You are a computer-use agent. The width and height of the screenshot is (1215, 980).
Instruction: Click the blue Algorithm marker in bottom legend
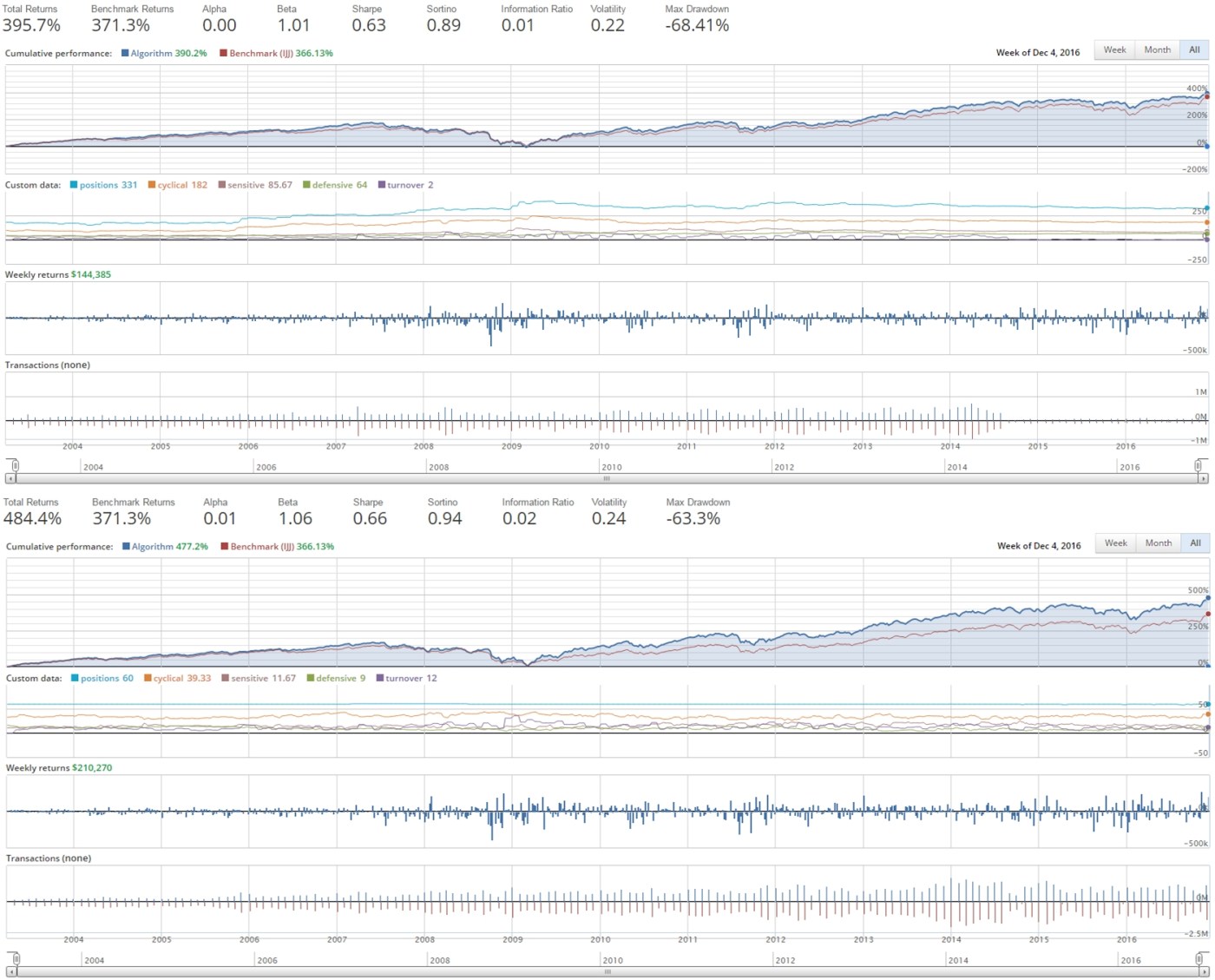(127, 547)
